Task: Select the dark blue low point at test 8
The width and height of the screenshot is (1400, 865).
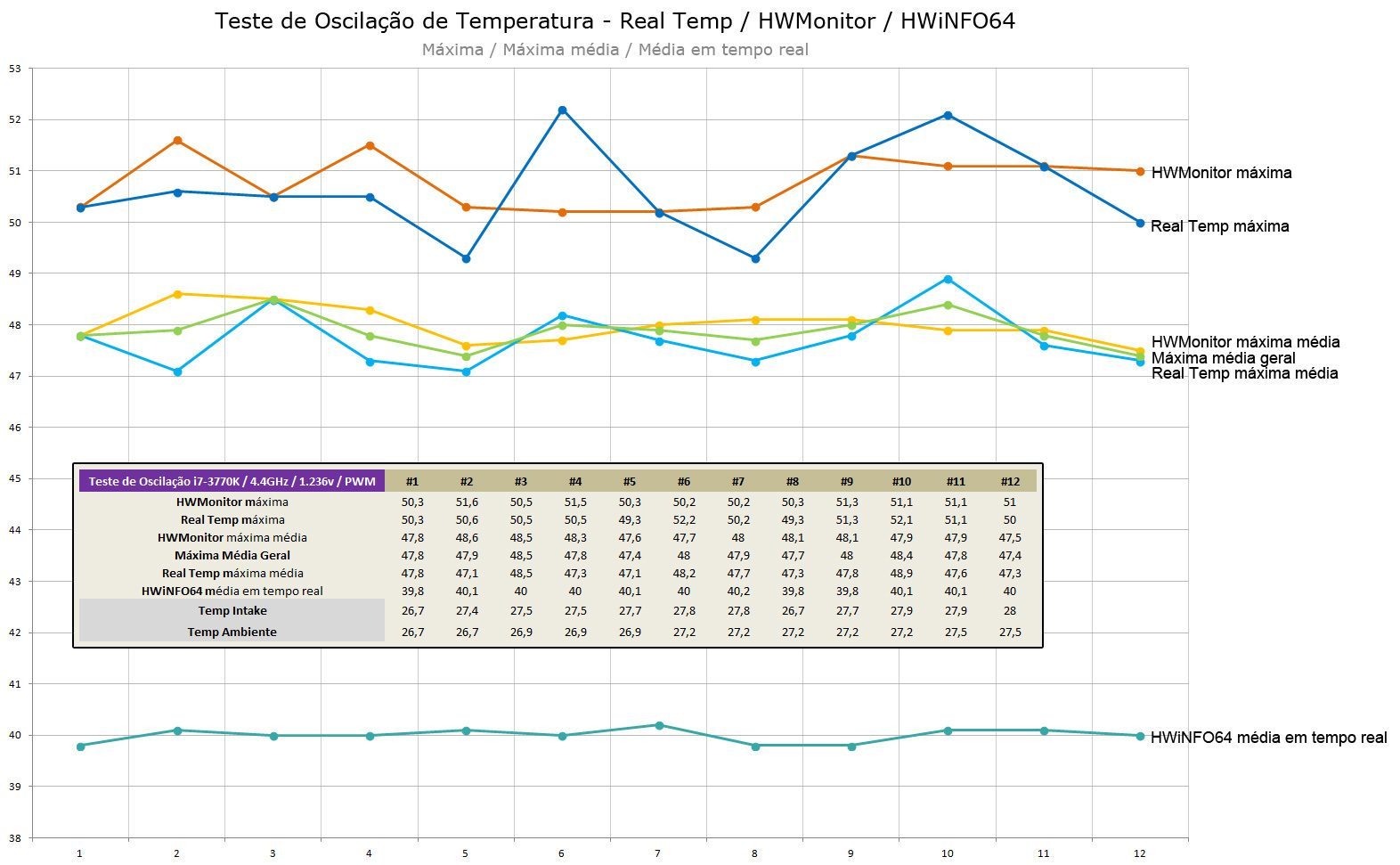Action: pyautogui.click(x=755, y=258)
